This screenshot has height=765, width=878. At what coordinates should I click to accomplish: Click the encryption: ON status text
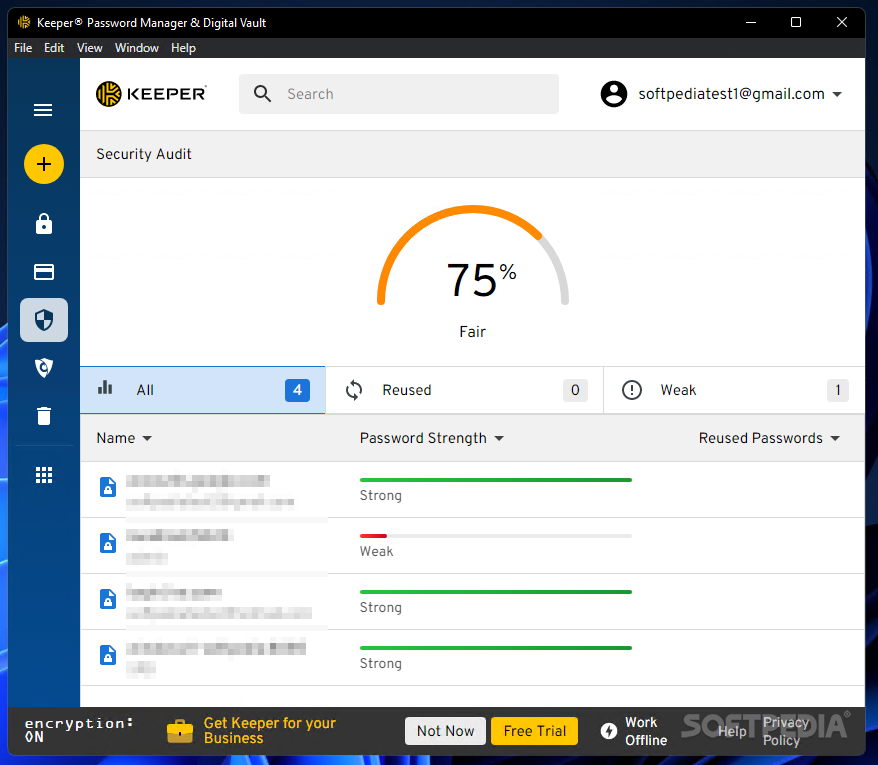point(78,730)
